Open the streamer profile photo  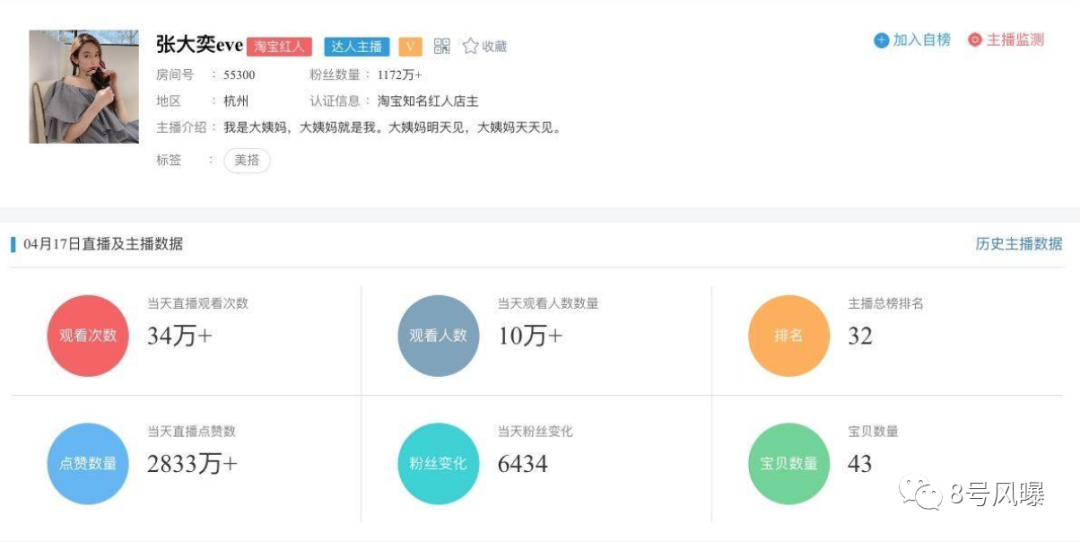[84, 87]
